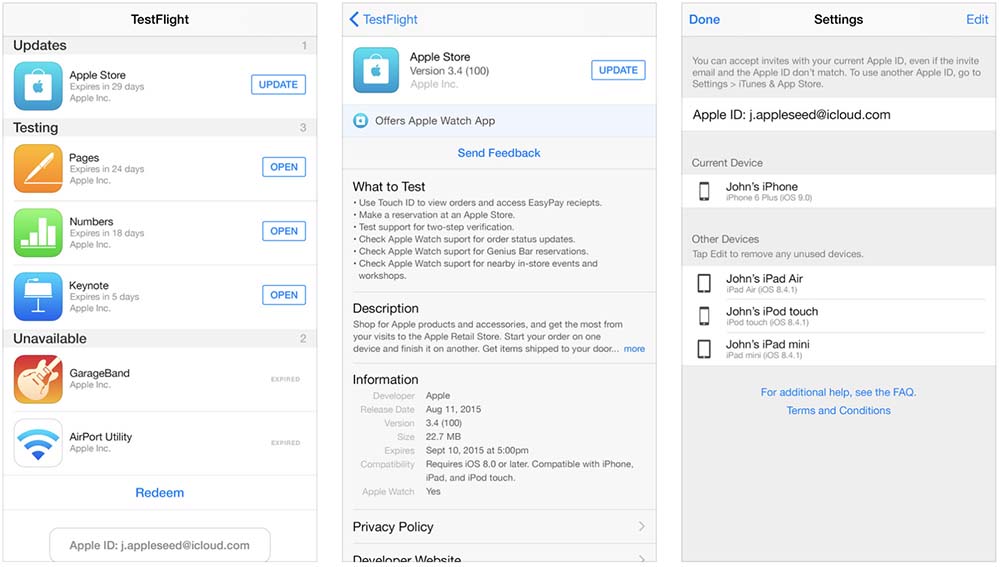Tap the AirPort Utility EXPIRED label
The image size is (1000, 567).
pos(285,443)
